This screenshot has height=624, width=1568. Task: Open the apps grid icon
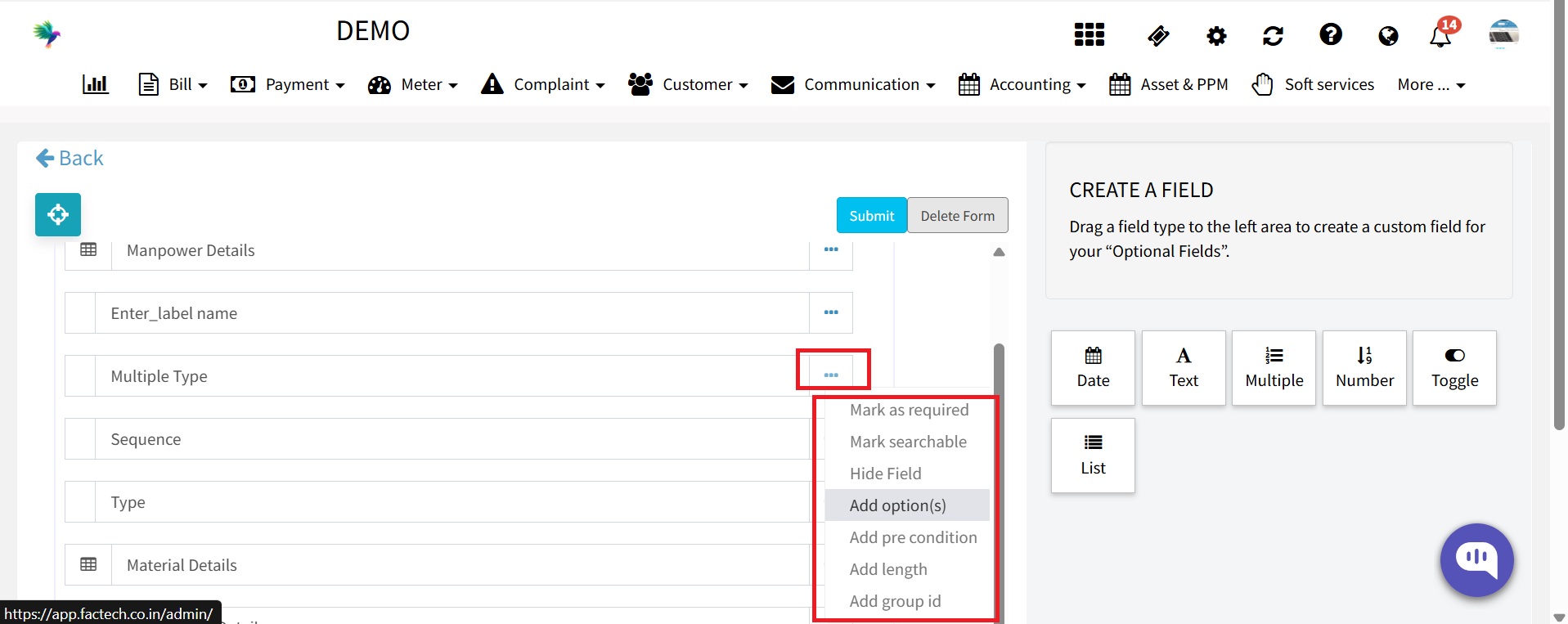(x=1089, y=35)
